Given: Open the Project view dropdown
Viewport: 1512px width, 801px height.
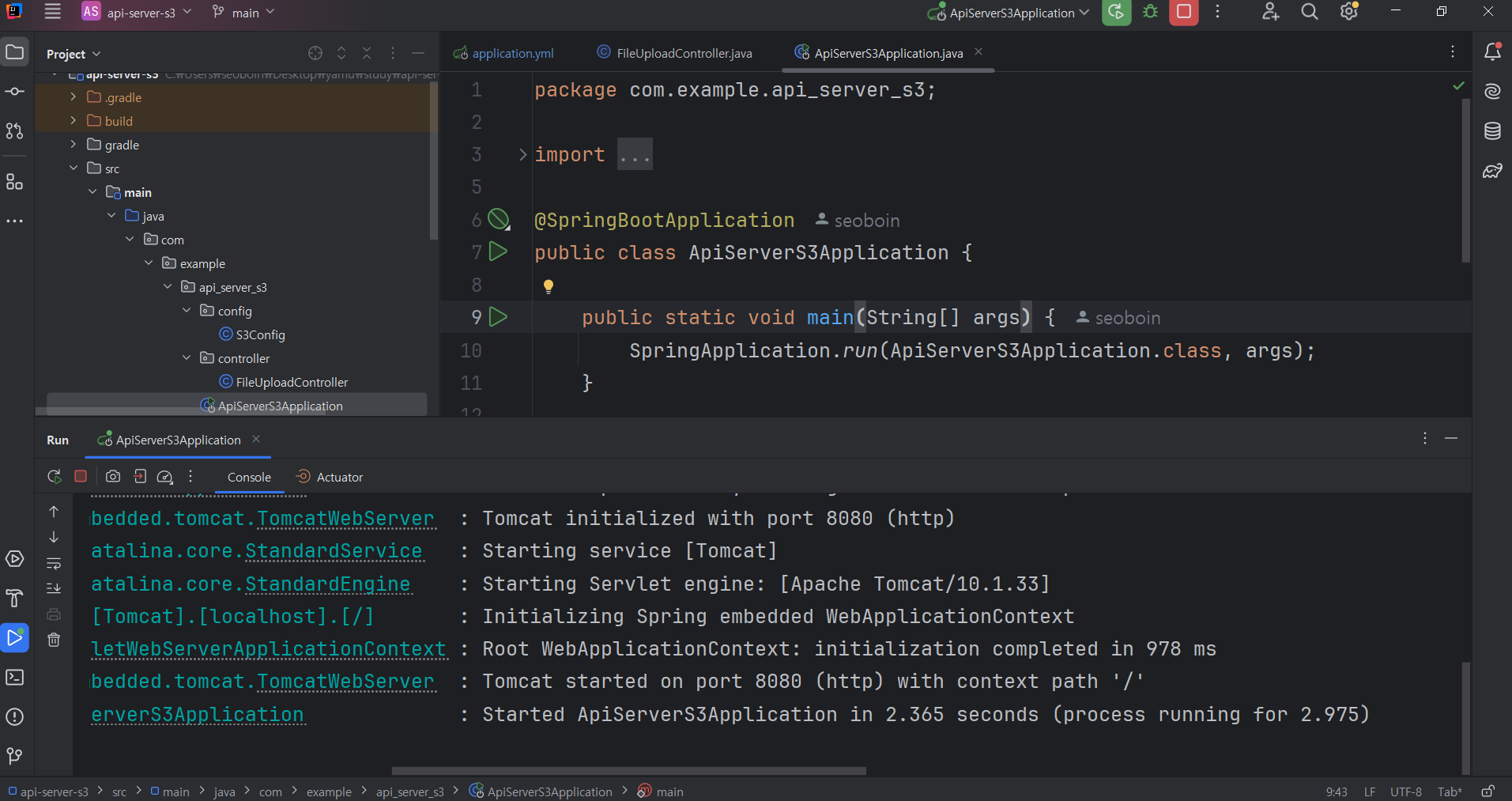Looking at the screenshot, I should pos(74,54).
